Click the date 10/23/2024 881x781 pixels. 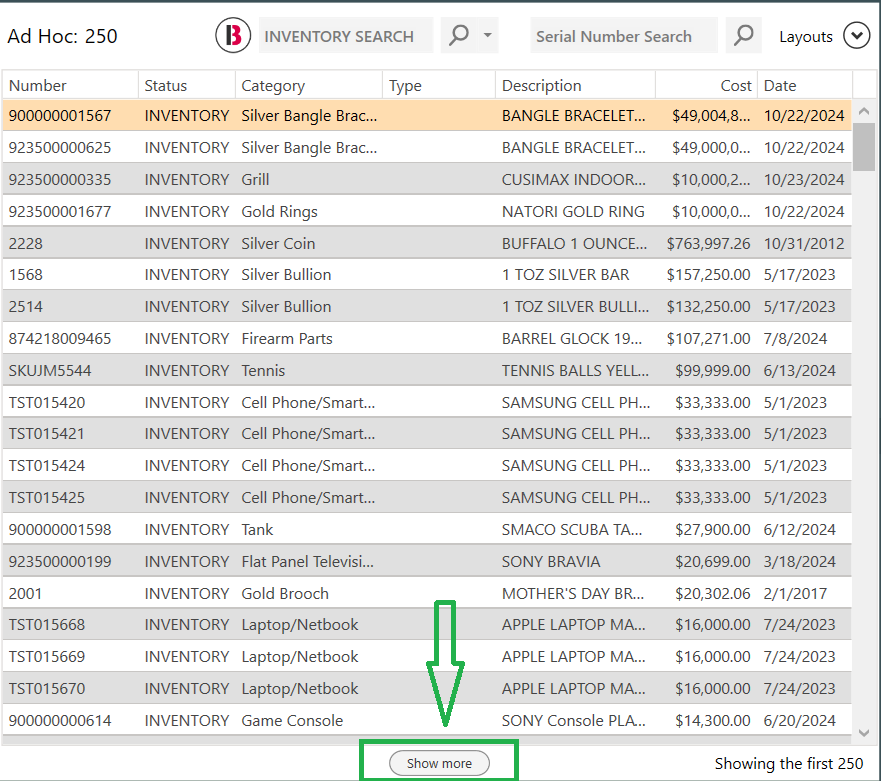(804, 179)
